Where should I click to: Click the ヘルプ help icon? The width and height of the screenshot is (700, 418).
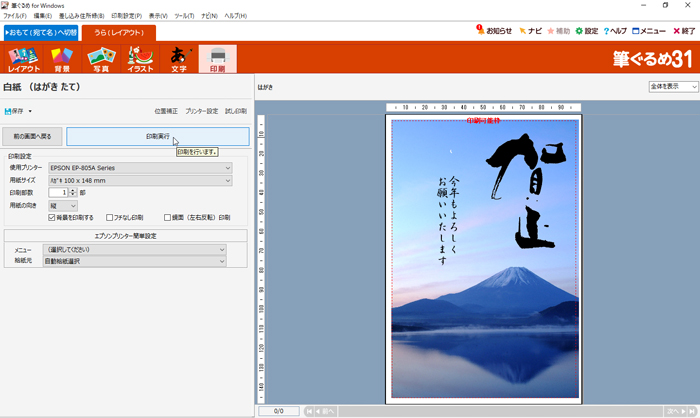click(x=615, y=31)
